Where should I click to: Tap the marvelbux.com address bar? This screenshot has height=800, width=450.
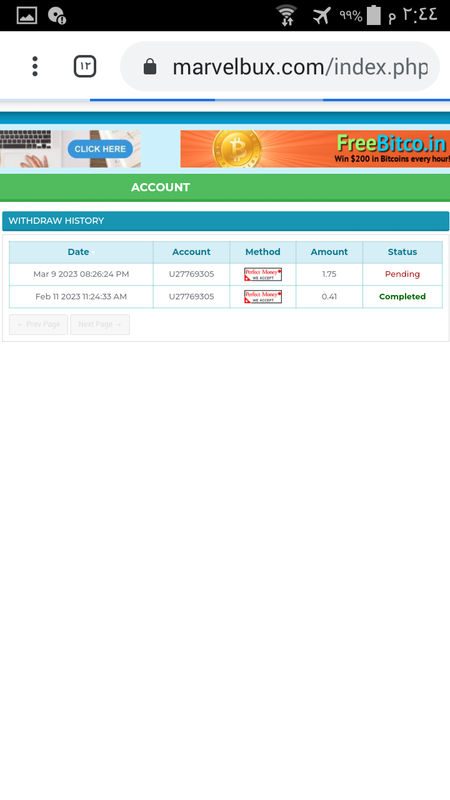tap(280, 66)
